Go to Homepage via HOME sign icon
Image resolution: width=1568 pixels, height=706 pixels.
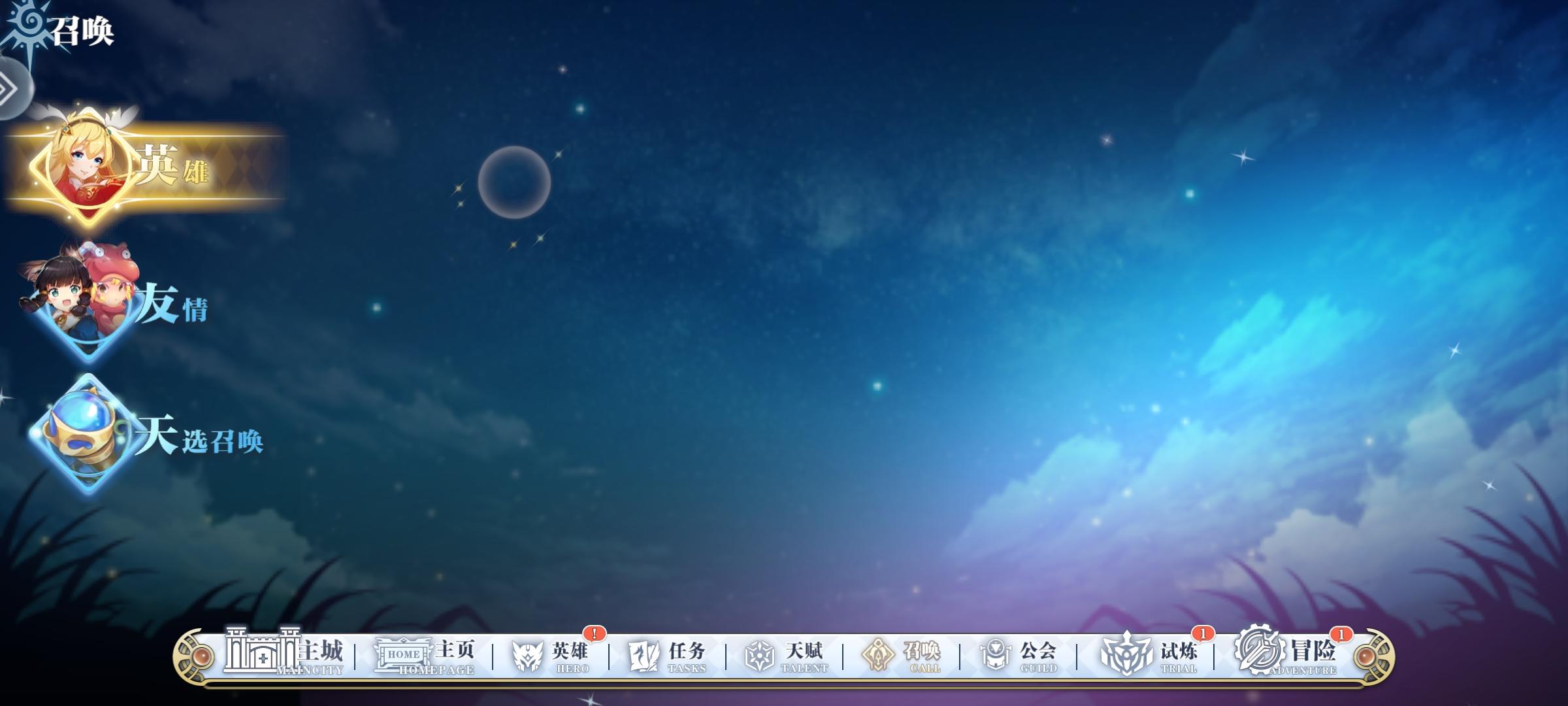coord(402,655)
